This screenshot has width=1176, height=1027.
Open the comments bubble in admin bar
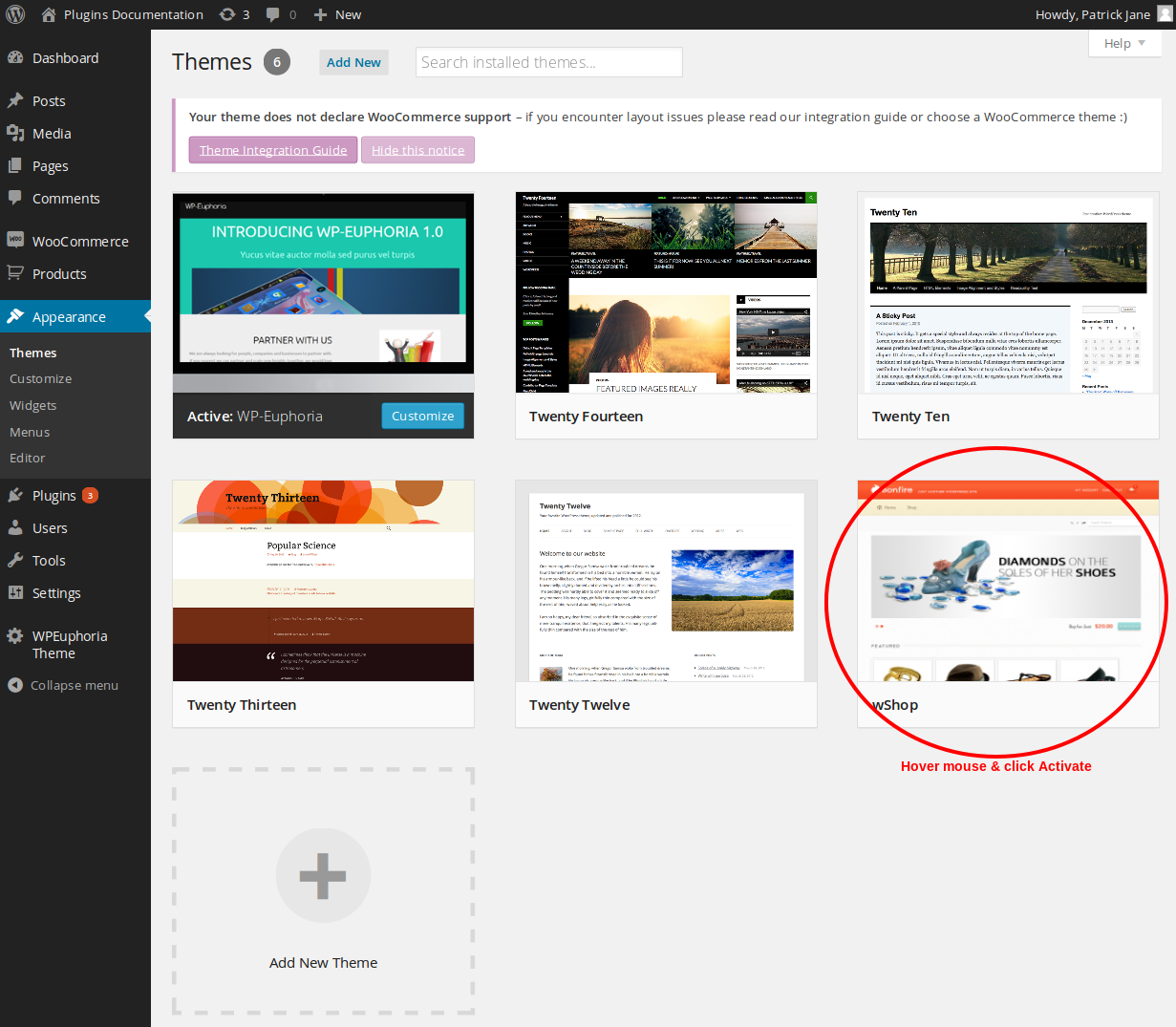272,14
